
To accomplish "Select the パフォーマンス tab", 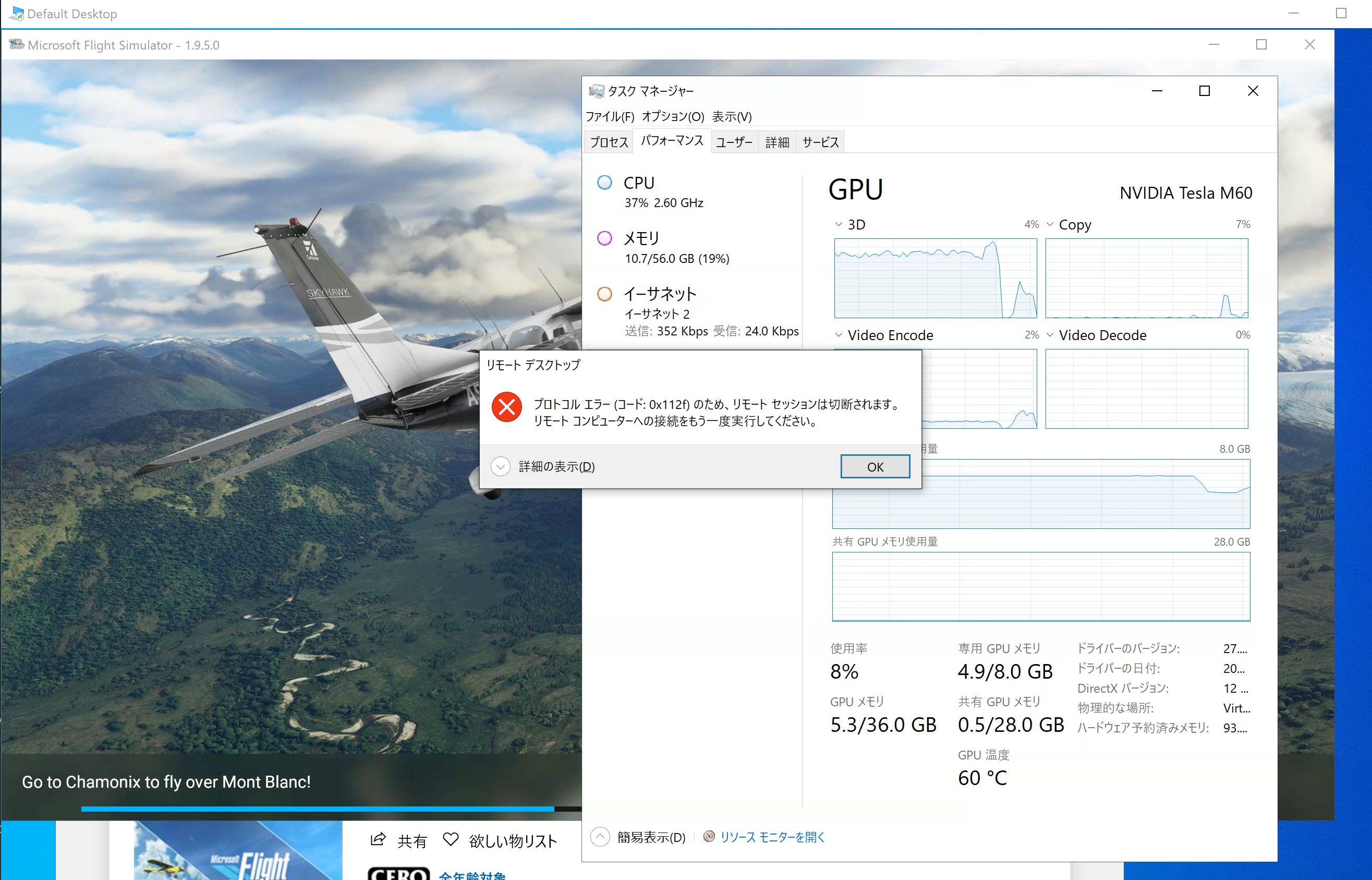I will click(672, 140).
